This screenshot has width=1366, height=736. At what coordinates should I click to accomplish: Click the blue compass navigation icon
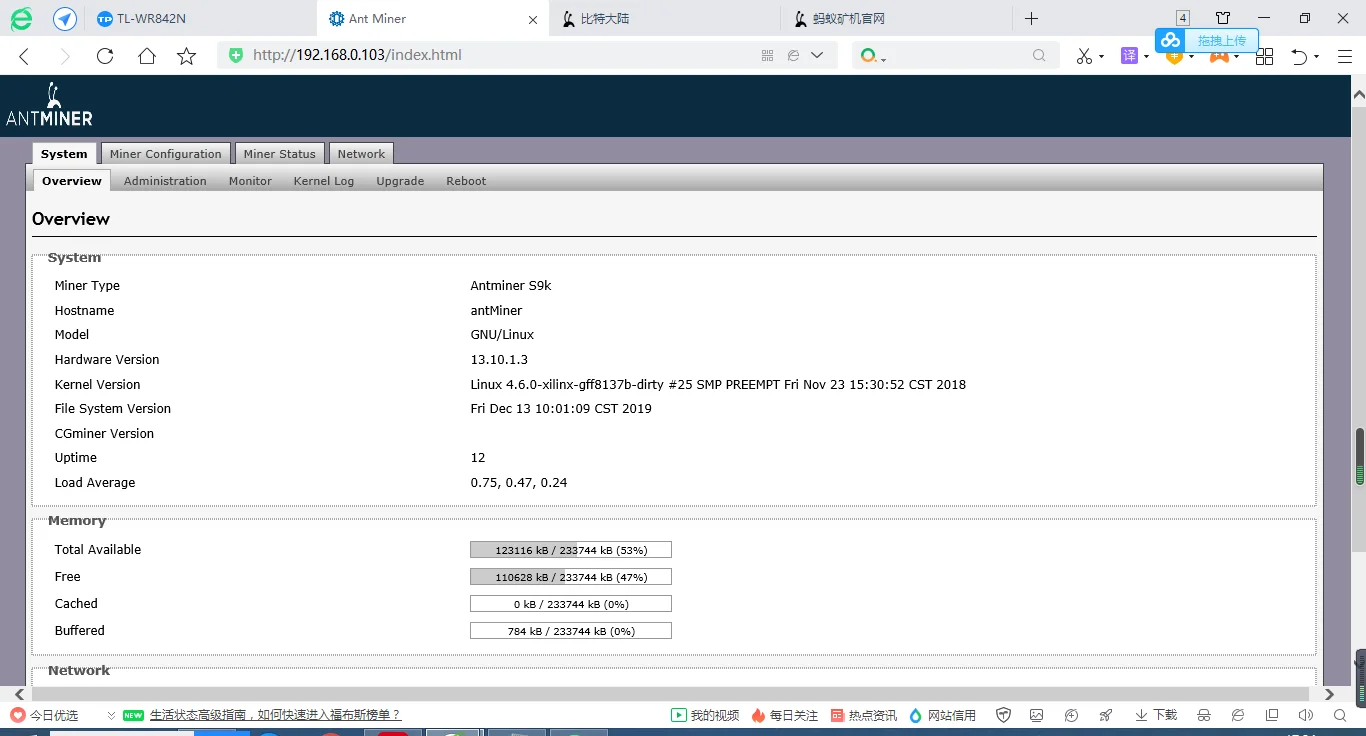[65, 19]
